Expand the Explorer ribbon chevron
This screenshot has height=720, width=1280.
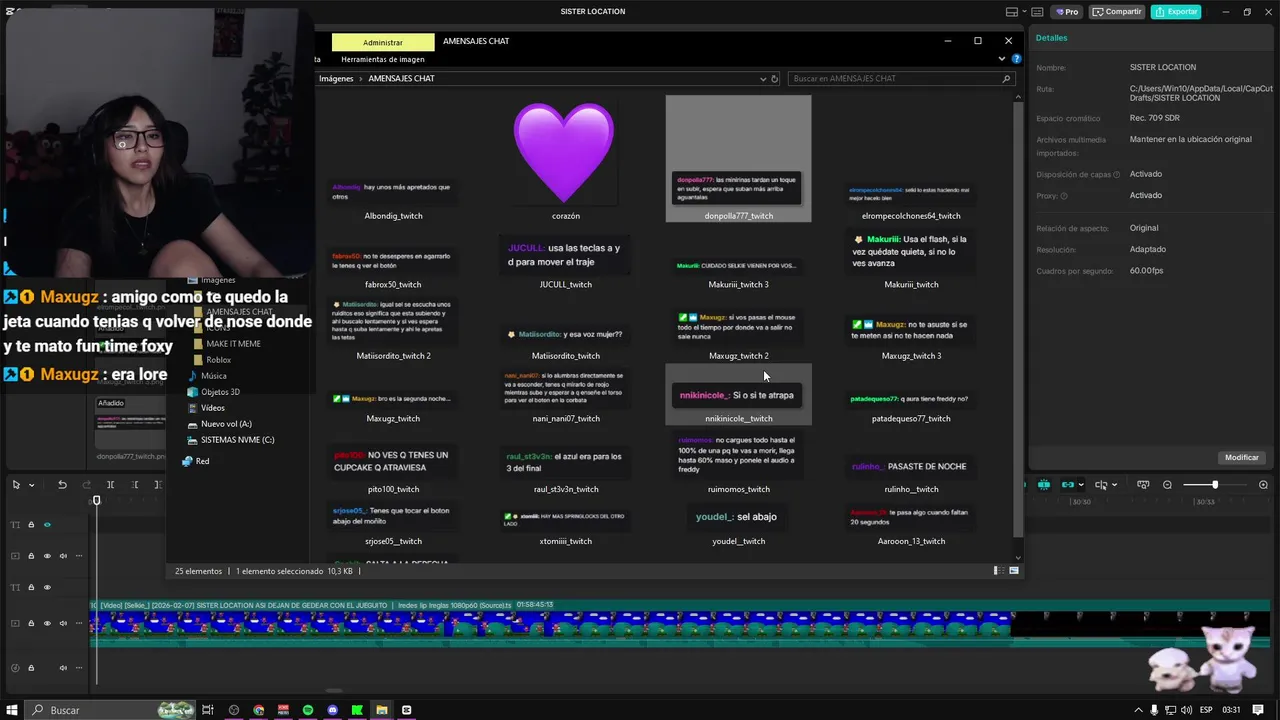click(x=1002, y=59)
